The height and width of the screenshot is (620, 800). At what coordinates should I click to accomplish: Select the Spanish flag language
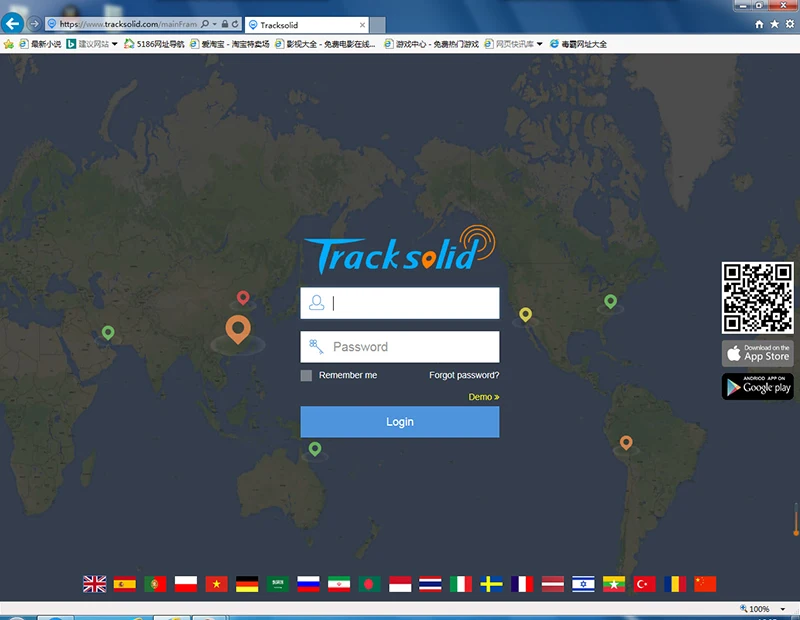pyautogui.click(x=125, y=584)
